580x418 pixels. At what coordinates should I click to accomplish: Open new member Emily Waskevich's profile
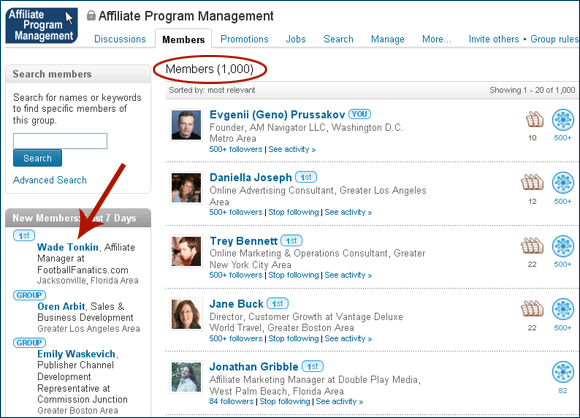tap(77, 354)
